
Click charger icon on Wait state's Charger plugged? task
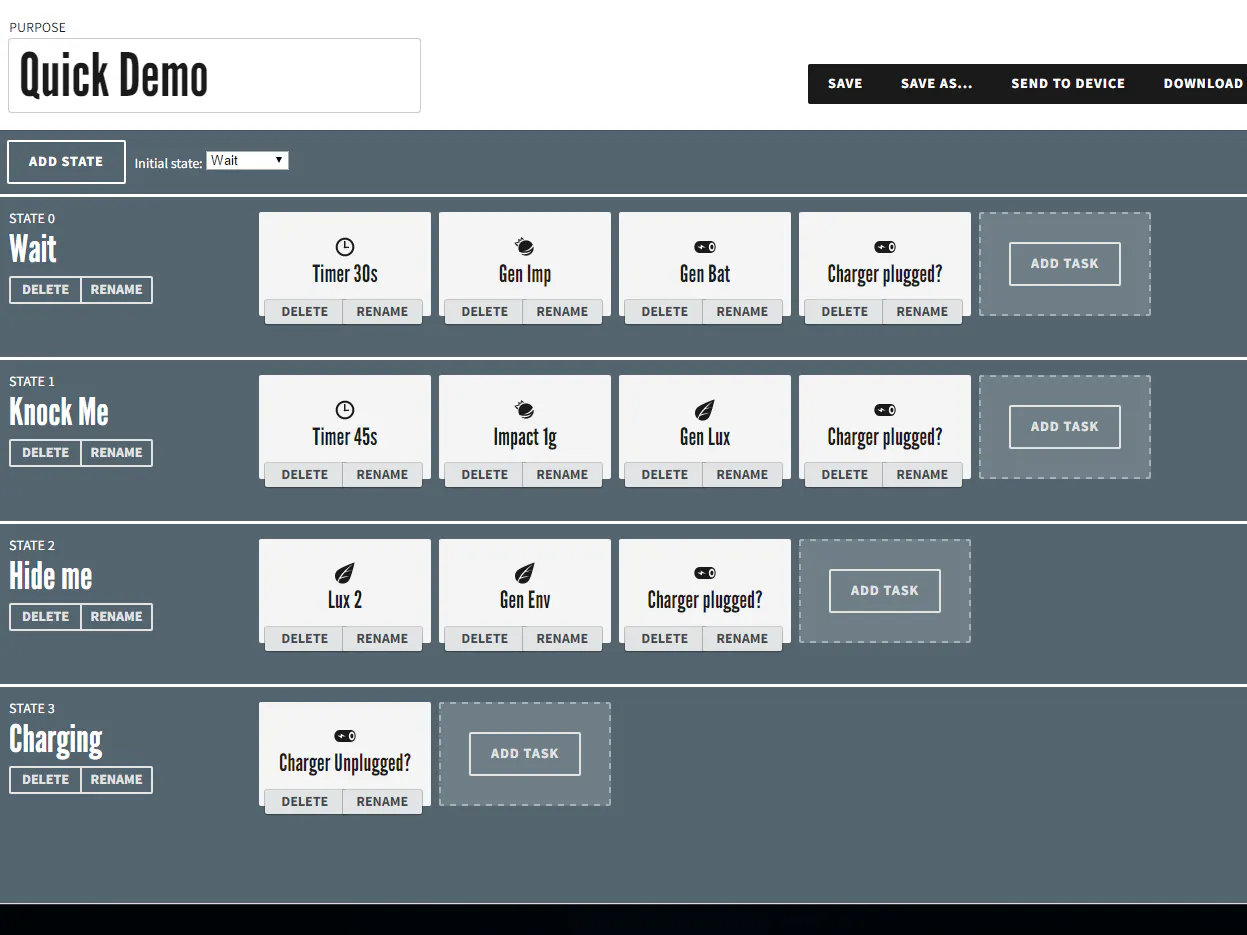pos(884,246)
